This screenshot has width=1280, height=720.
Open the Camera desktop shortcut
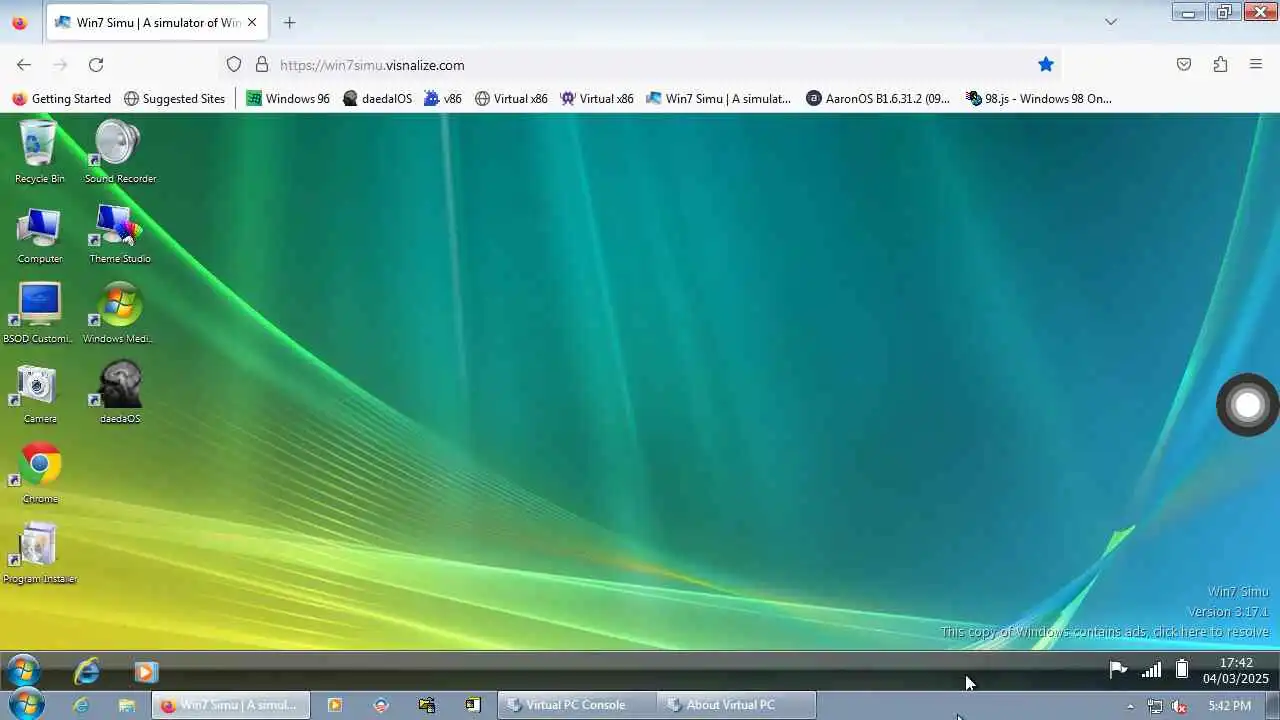[x=39, y=394]
